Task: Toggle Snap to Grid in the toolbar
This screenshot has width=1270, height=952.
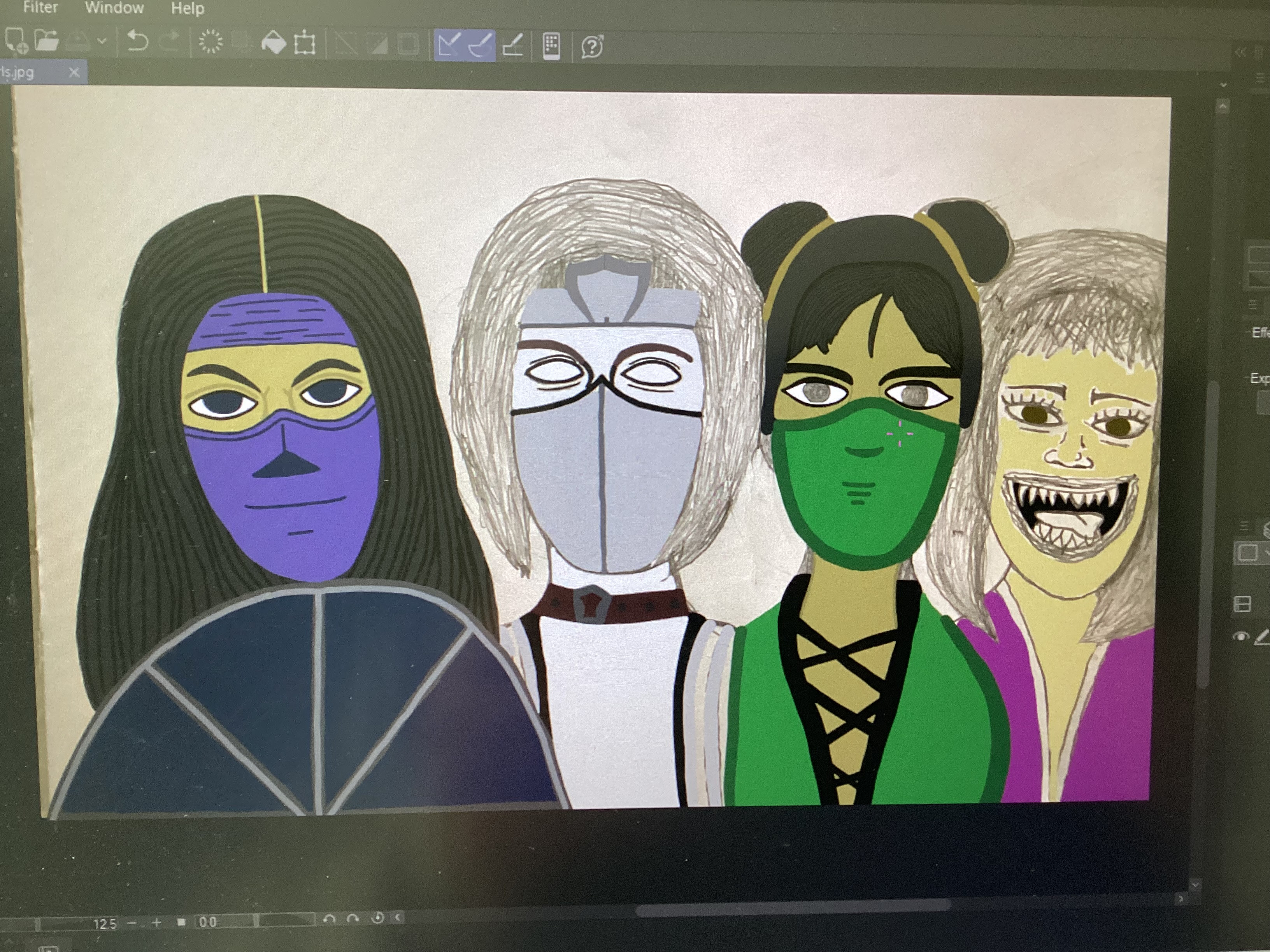Action: (512, 45)
